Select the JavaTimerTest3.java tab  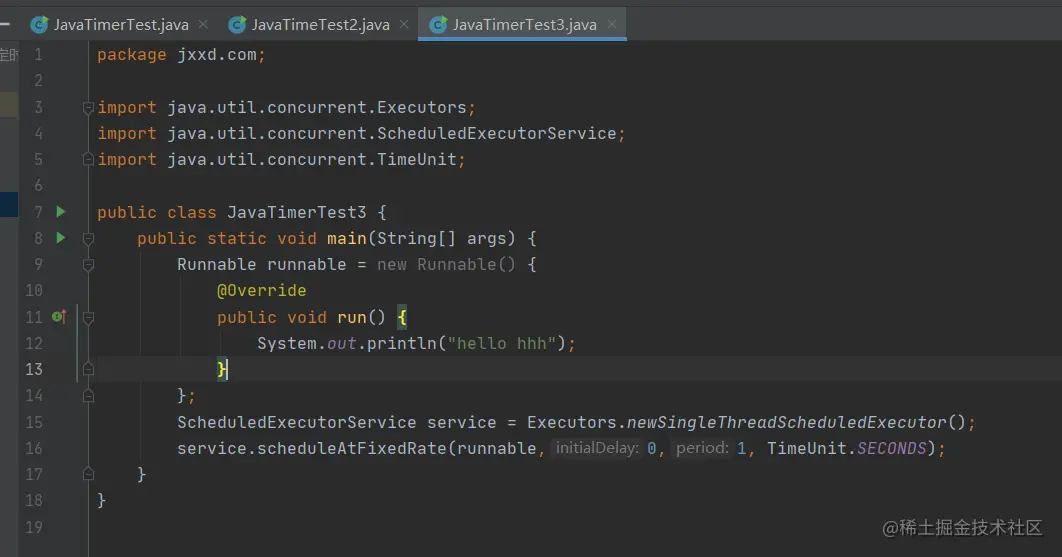pyautogui.click(x=524, y=25)
